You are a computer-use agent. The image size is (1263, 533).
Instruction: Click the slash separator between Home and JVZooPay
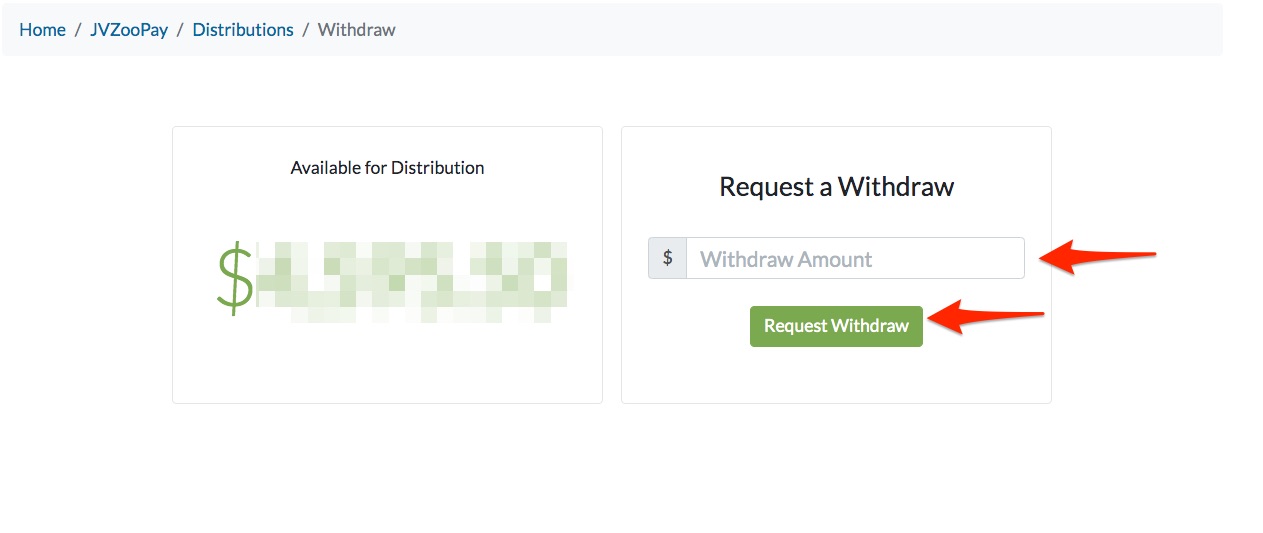(78, 30)
